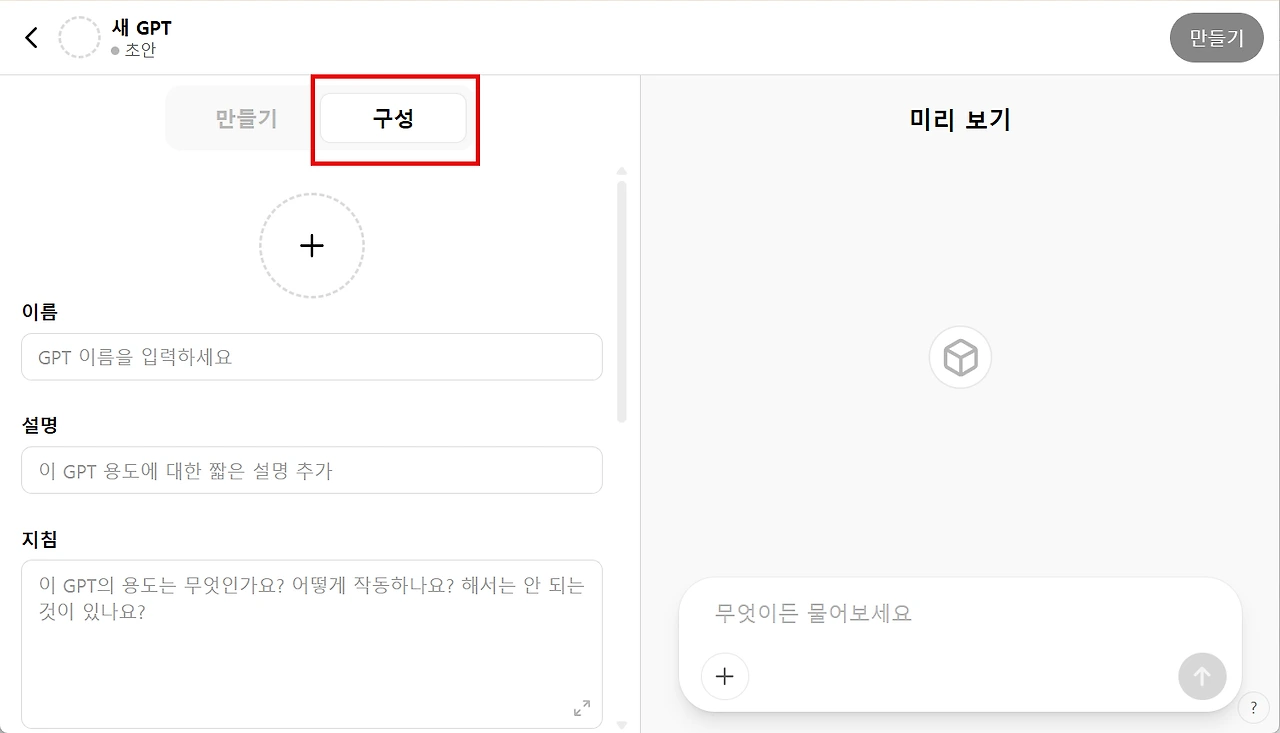The image size is (1280, 733).
Task: Upload profile image via plus circle
Action: click(x=312, y=246)
